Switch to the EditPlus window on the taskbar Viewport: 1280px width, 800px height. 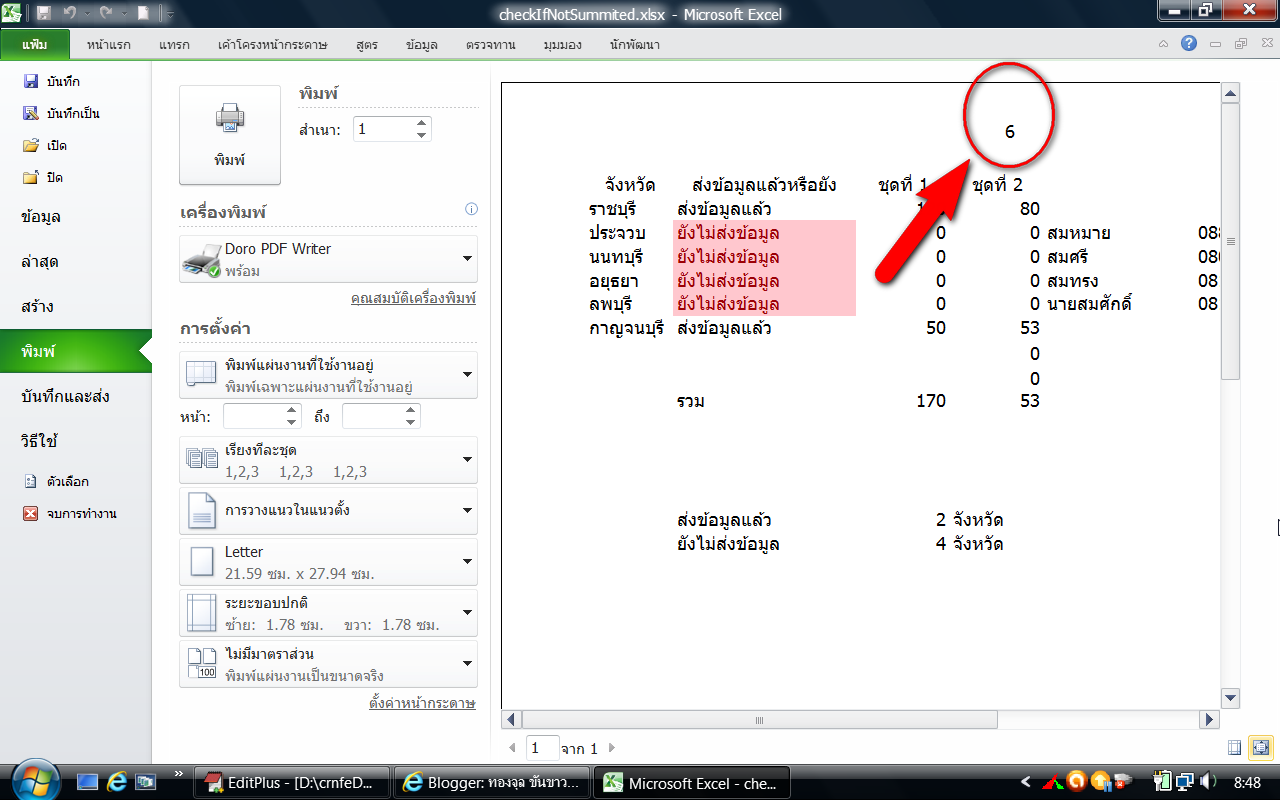(x=290, y=782)
